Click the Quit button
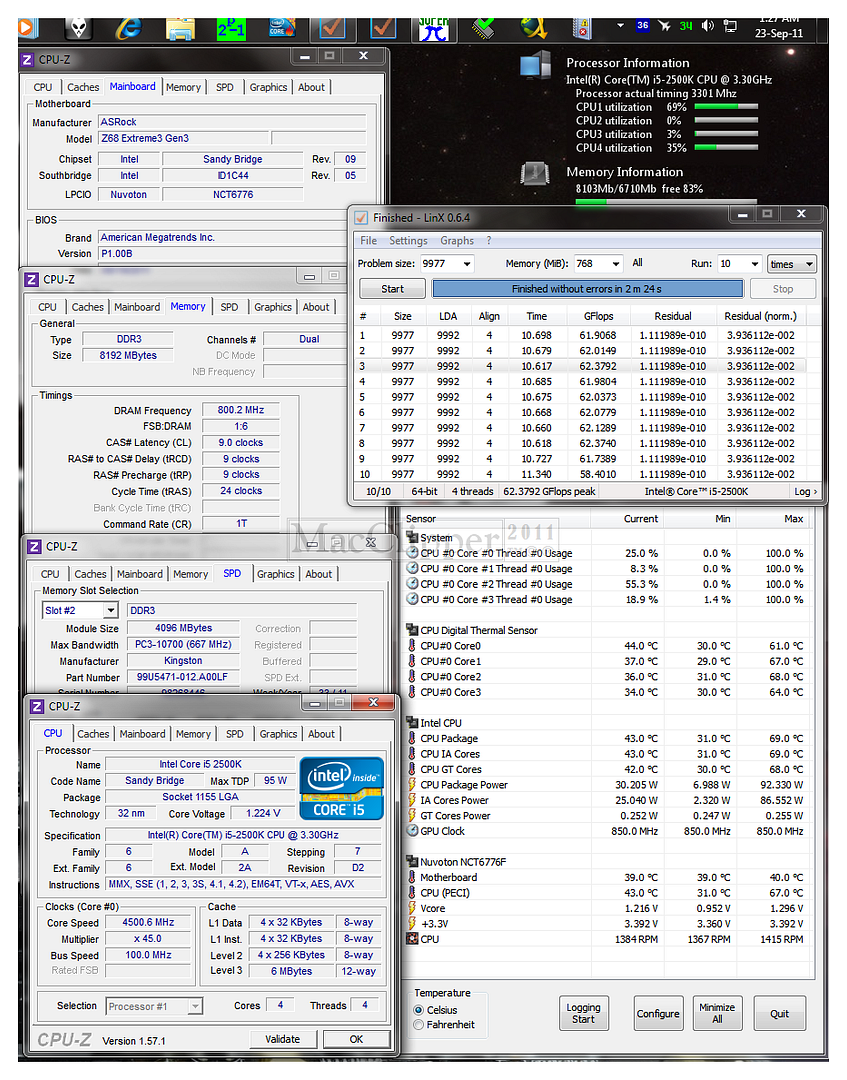 tap(780, 1013)
